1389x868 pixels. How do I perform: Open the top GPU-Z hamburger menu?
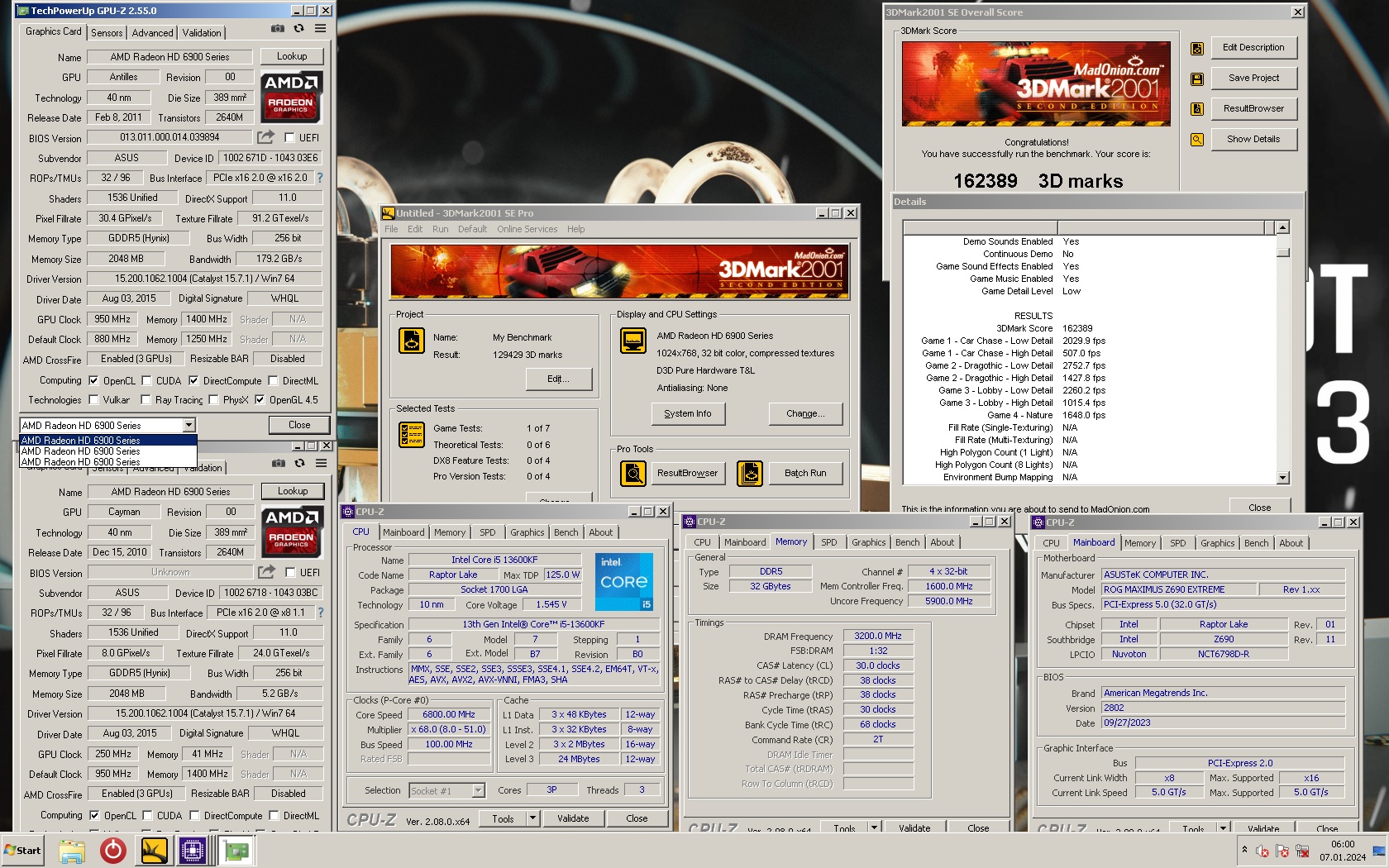tap(320, 29)
